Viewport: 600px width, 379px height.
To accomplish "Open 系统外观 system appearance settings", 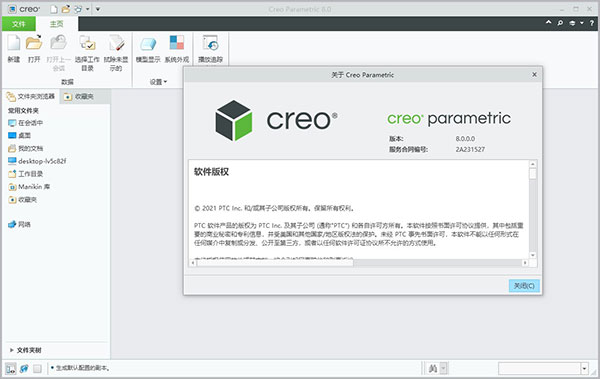I will 177,42.
